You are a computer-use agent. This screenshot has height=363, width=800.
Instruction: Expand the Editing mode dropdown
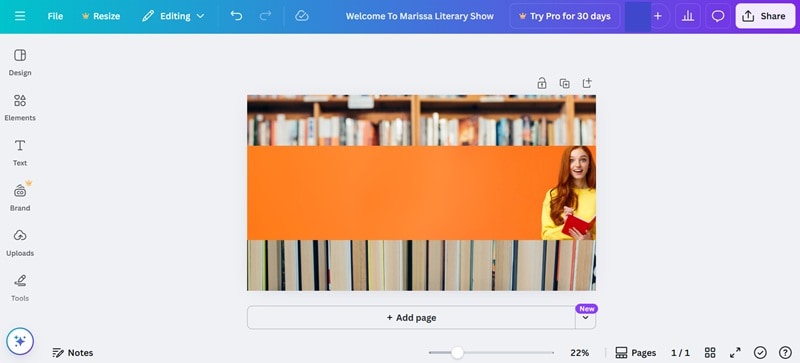click(x=173, y=16)
